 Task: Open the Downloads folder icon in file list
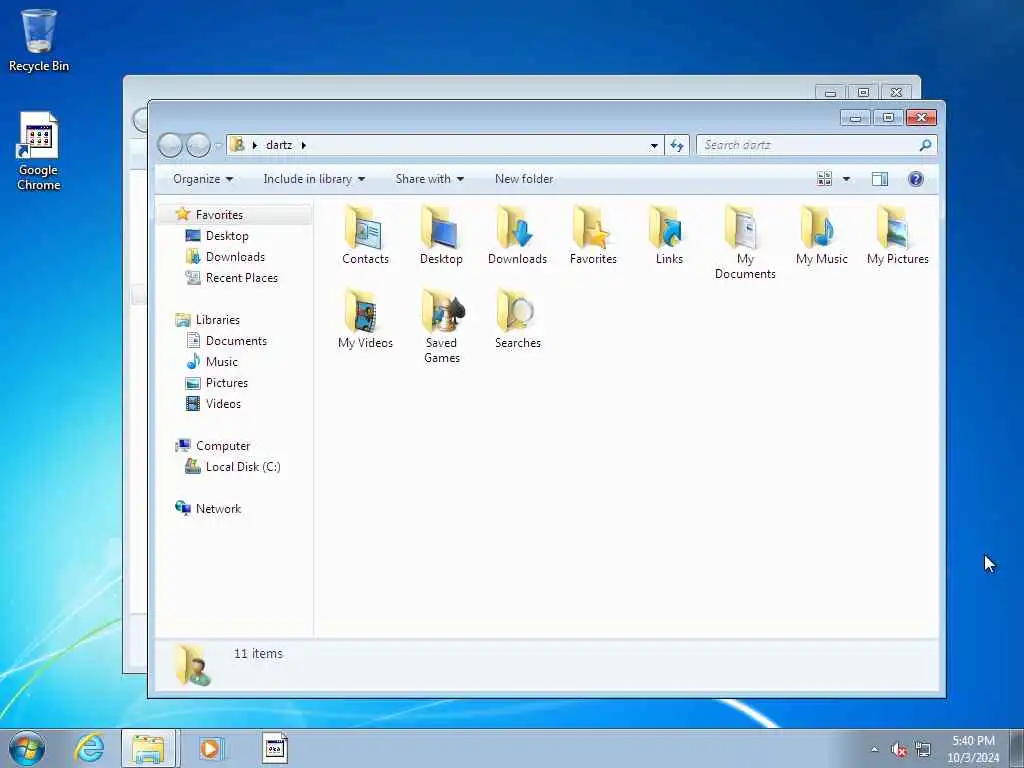point(517,235)
